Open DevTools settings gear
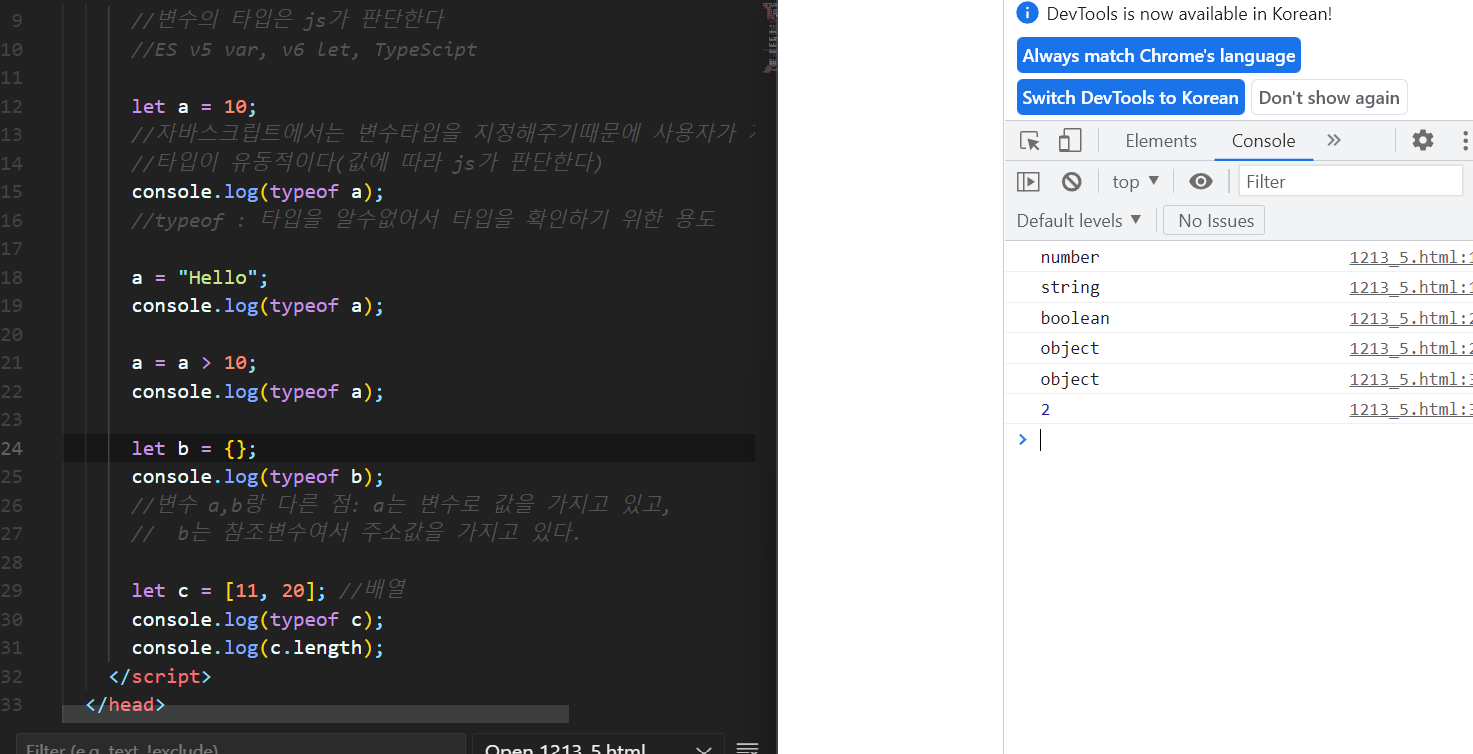Viewport: 1473px width, 754px height. (x=1423, y=141)
